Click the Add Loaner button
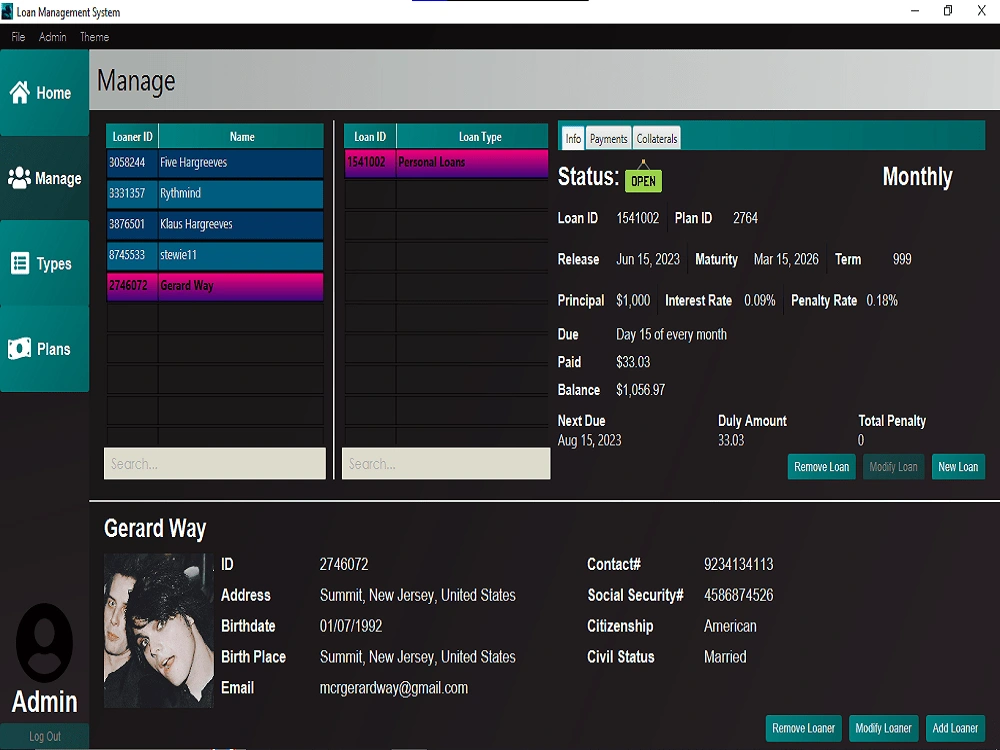The image size is (1000, 750). (955, 728)
